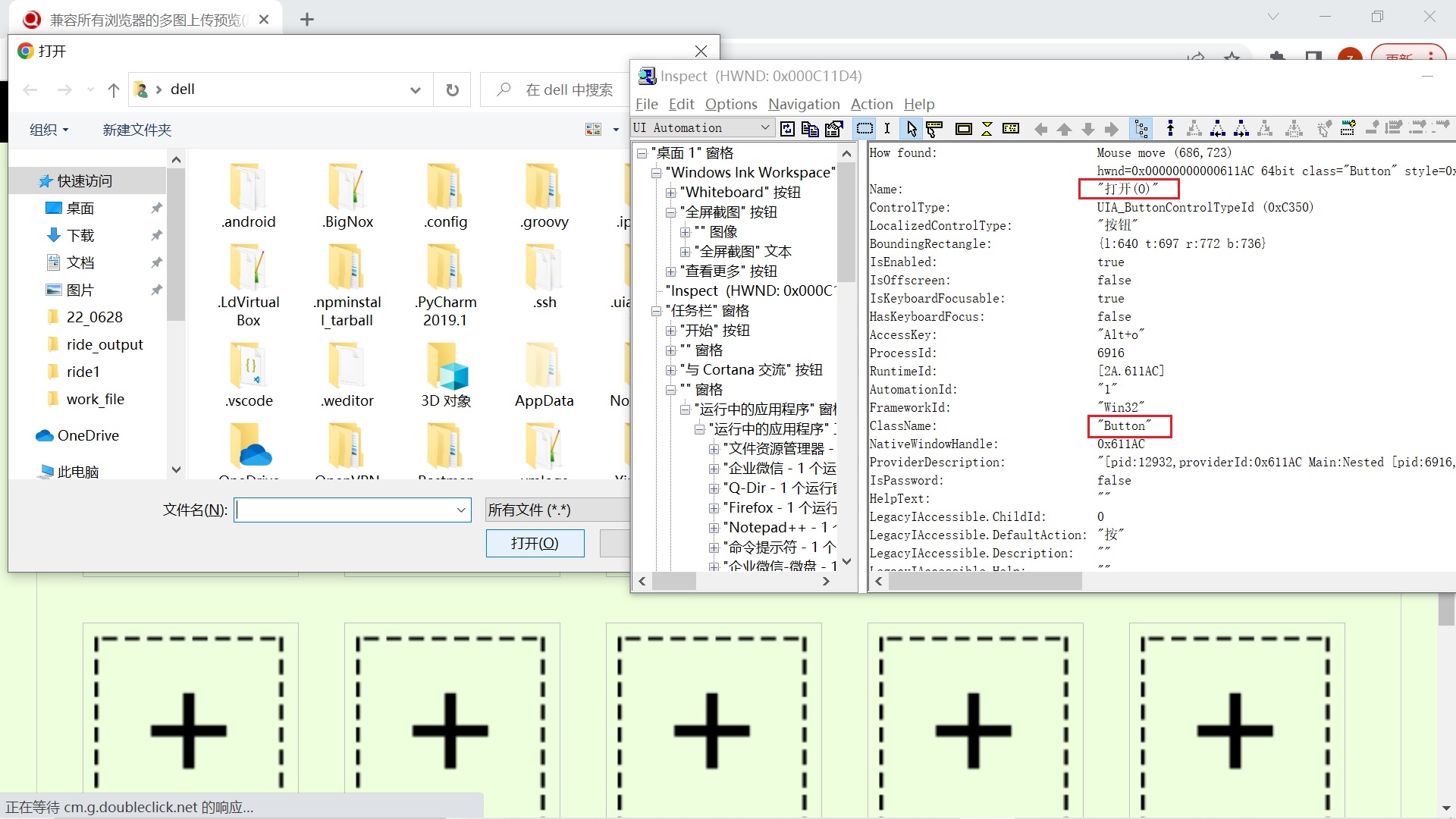The width and height of the screenshot is (1456, 819).
Task: Expand the "Notepad++" node in the tree
Action: point(714,527)
